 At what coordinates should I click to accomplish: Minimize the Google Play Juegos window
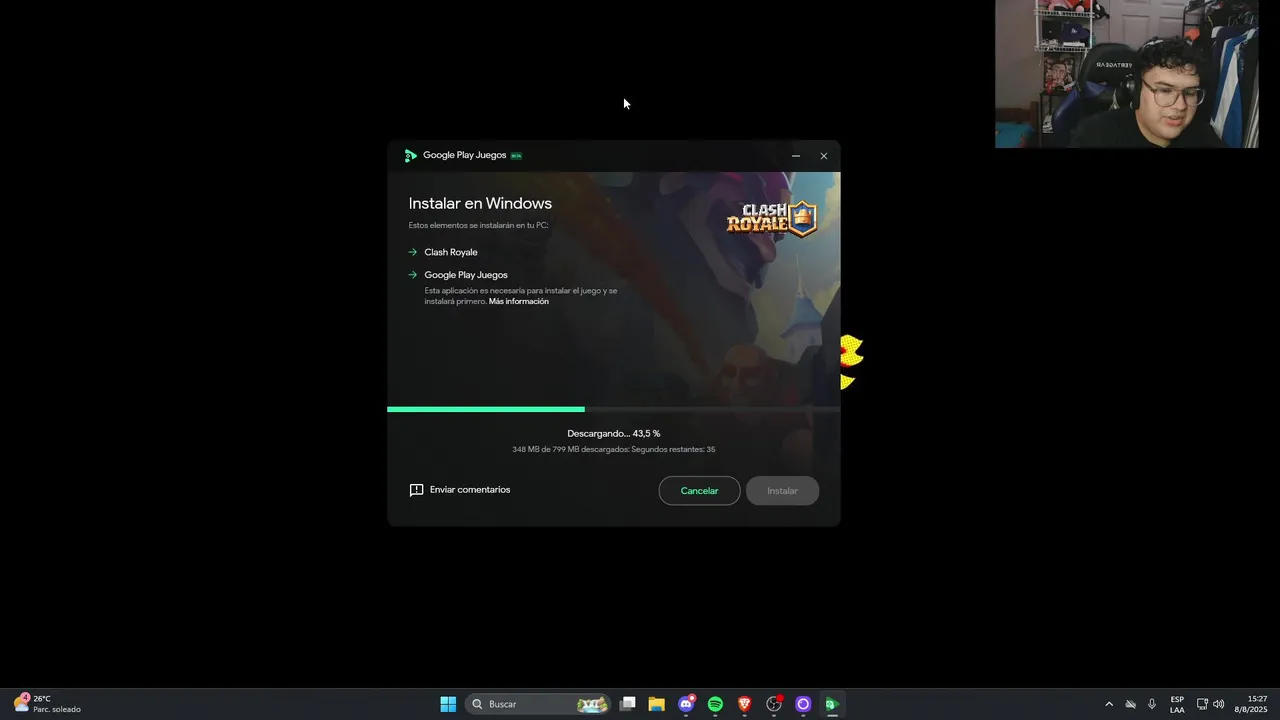796,156
